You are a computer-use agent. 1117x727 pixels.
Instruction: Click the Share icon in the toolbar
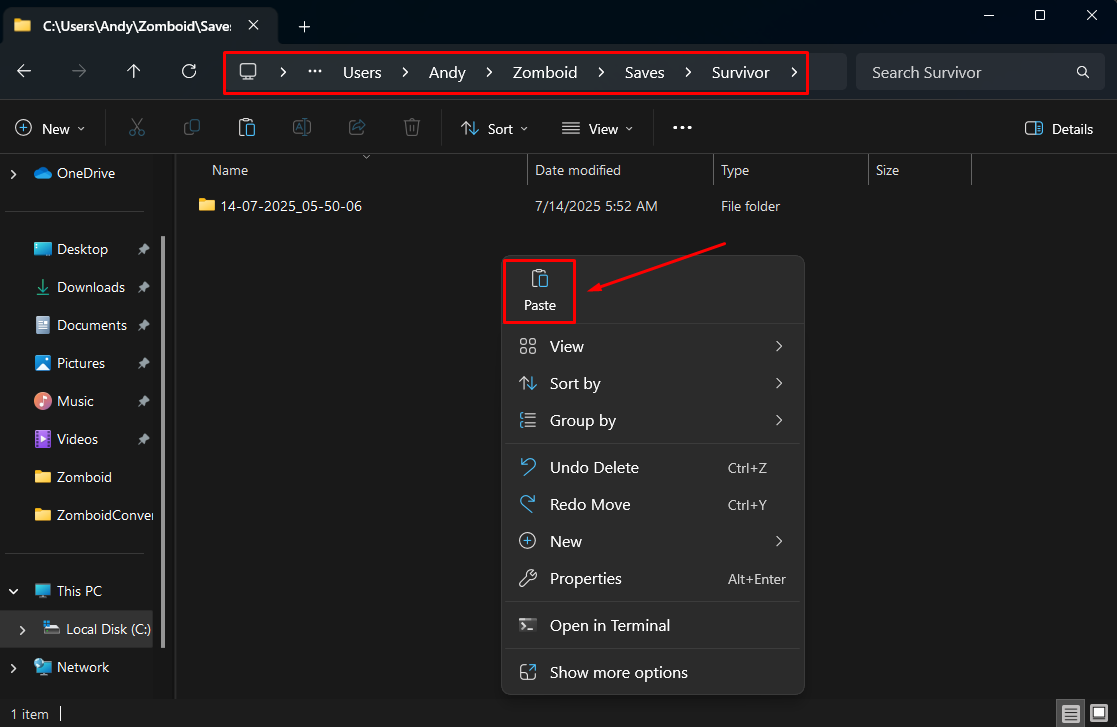point(356,128)
